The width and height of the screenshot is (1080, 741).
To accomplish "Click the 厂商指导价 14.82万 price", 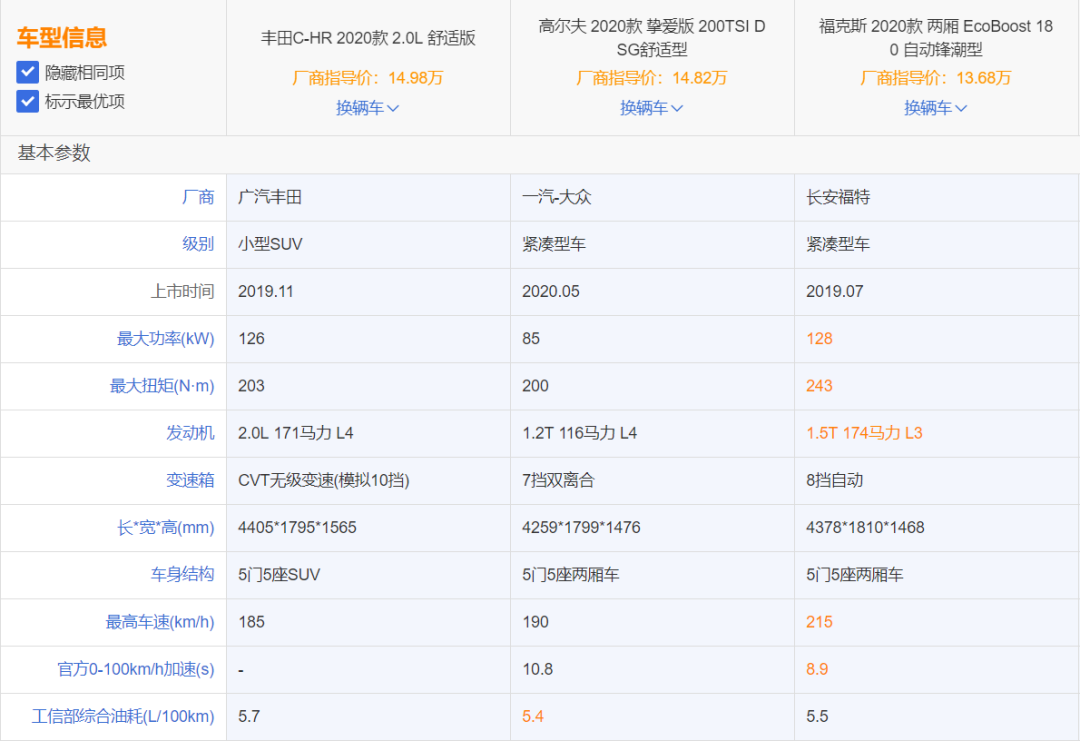I will (652, 78).
